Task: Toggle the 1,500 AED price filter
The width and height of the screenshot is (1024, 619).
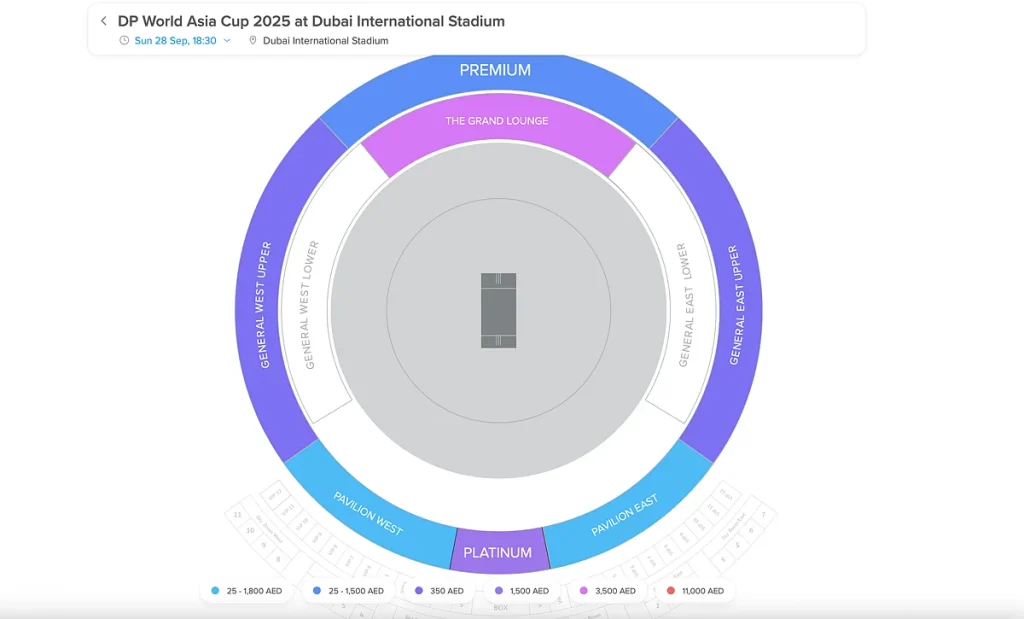Action: pos(521,591)
